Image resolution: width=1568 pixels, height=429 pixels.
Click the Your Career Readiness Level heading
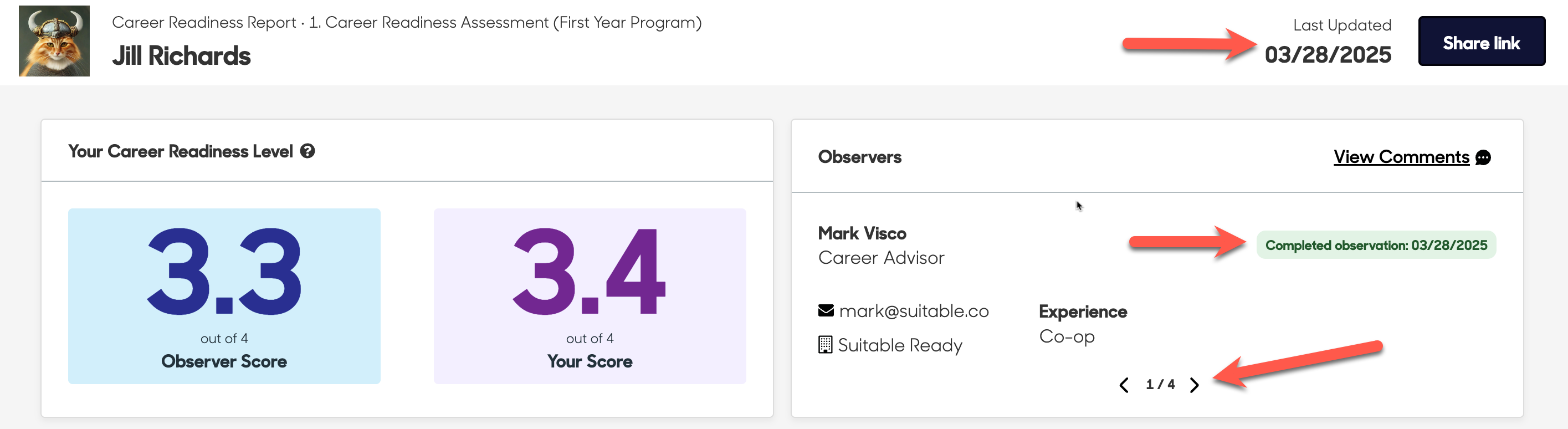point(180,151)
